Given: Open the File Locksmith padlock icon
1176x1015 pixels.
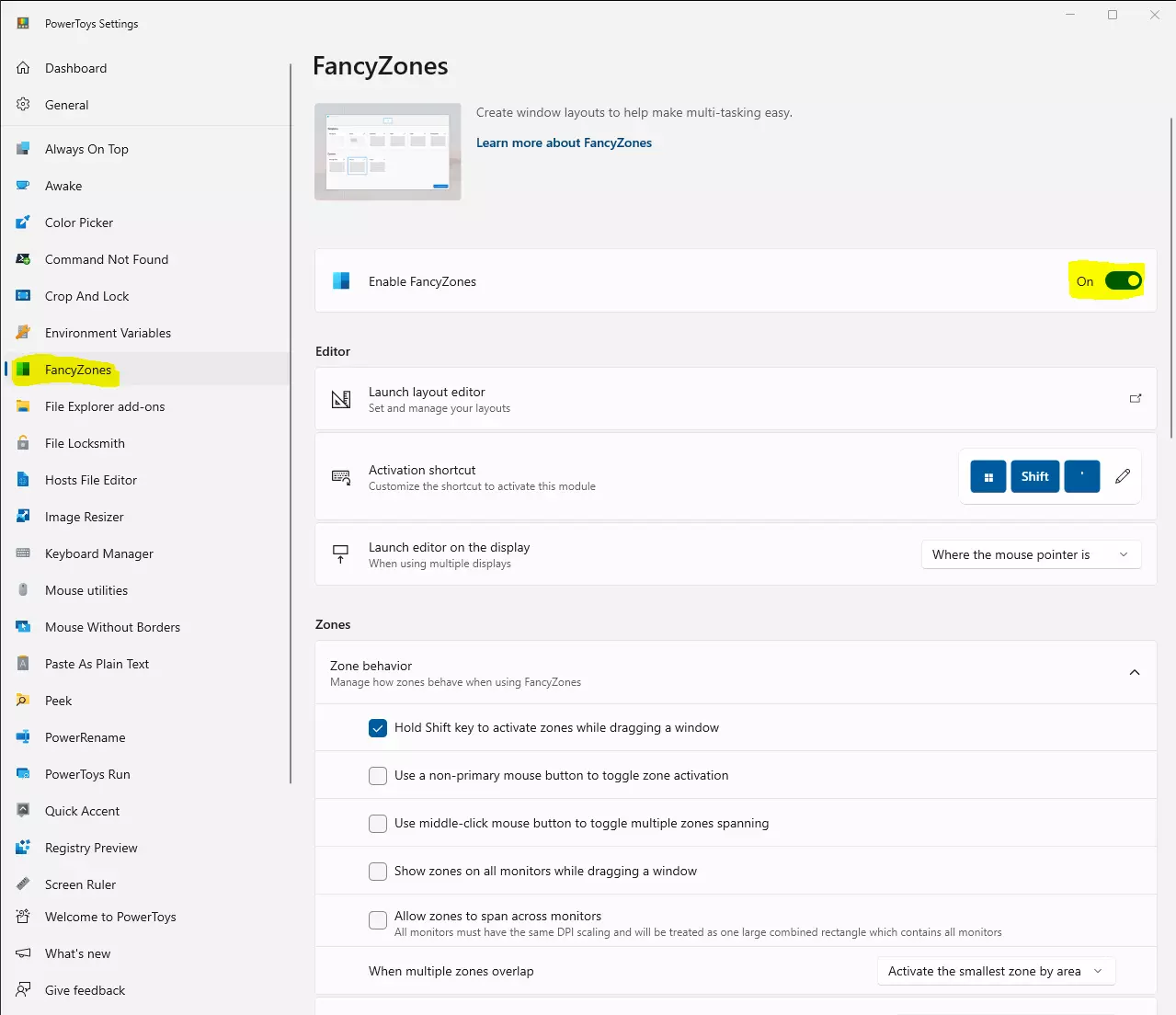Looking at the screenshot, I should 23,443.
